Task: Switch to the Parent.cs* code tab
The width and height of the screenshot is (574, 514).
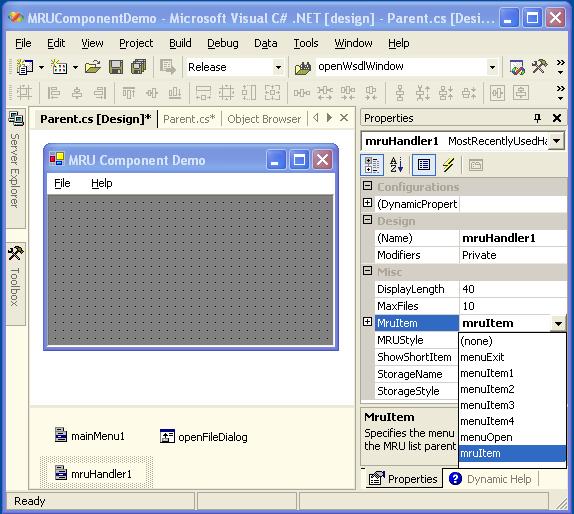Action: 189,119
